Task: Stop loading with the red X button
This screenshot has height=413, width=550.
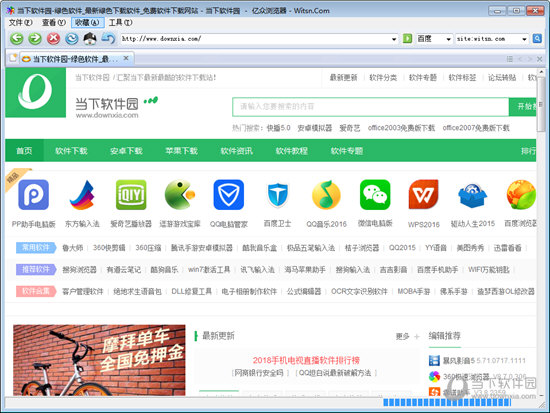Action: [53, 39]
